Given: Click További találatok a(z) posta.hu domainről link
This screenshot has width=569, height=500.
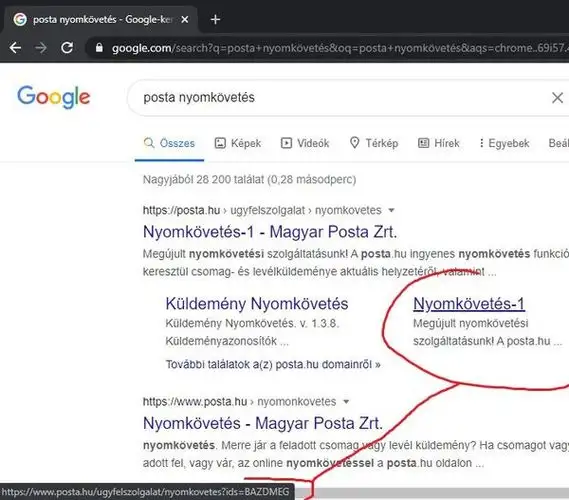Looking at the screenshot, I should tap(273, 364).
